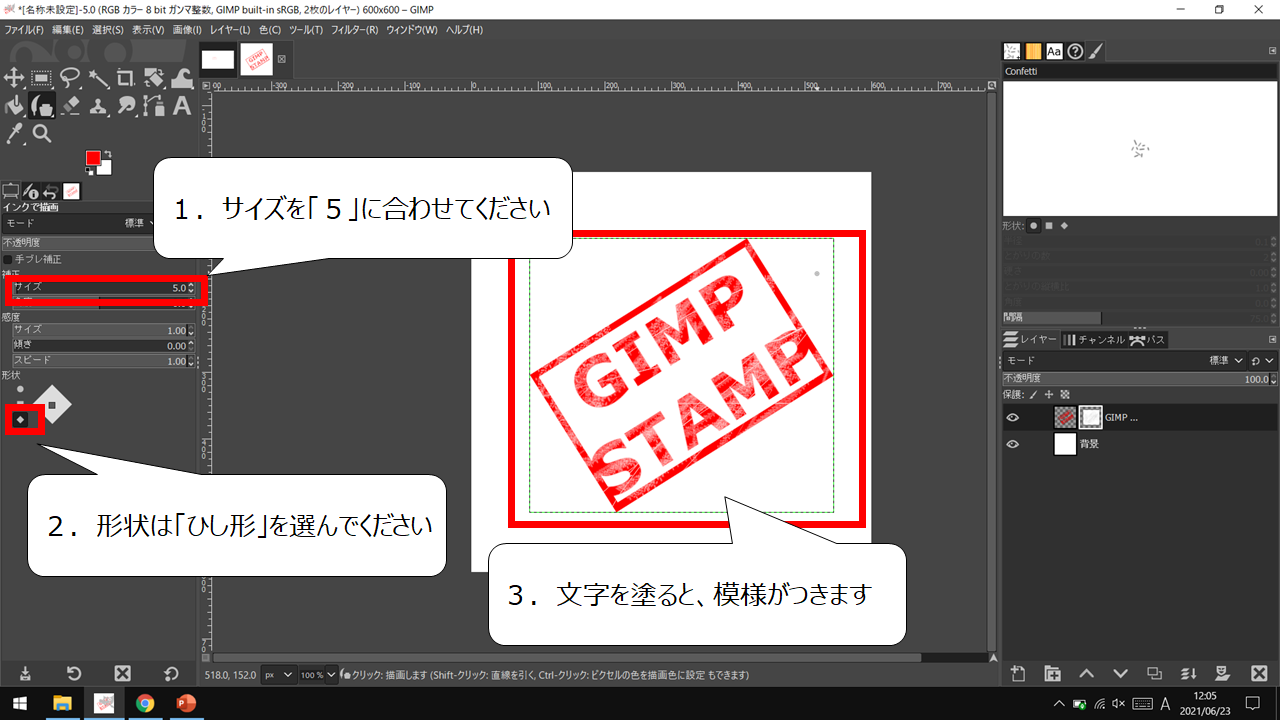Open the Fonts tab in right dock
Screen dimensions: 1280x720
tap(1054, 51)
